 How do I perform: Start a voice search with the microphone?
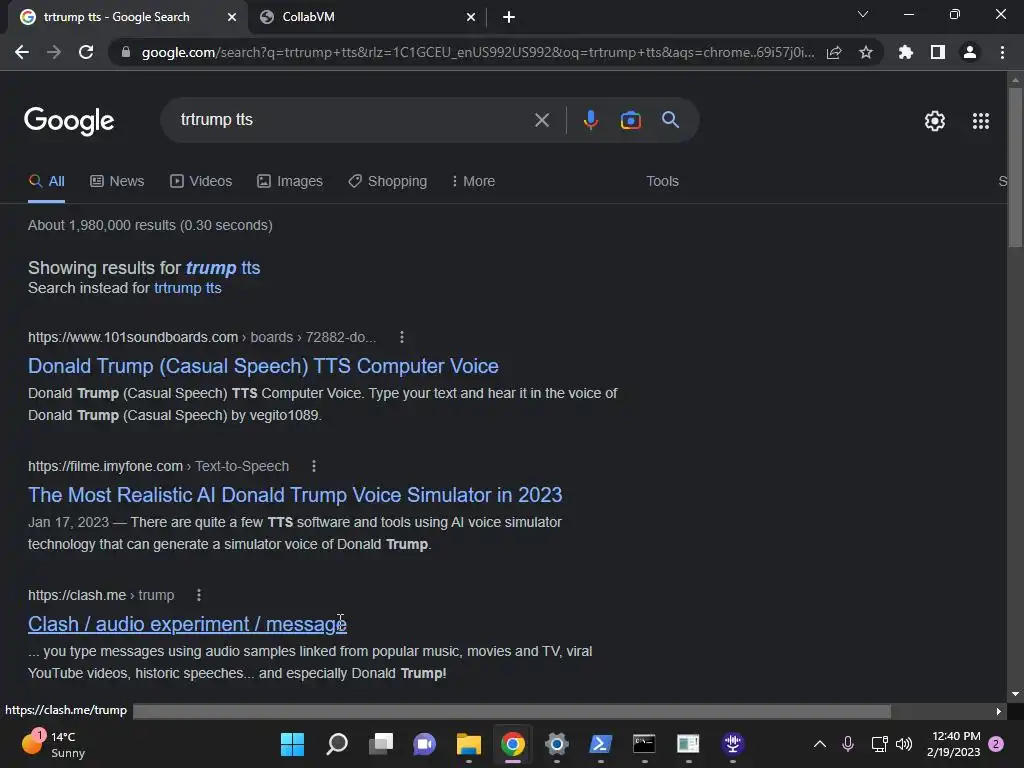pyautogui.click(x=590, y=120)
